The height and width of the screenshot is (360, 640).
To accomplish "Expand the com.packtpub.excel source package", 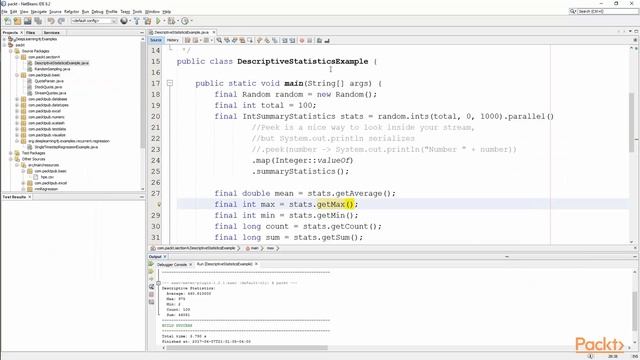I will (x=17, y=111).
